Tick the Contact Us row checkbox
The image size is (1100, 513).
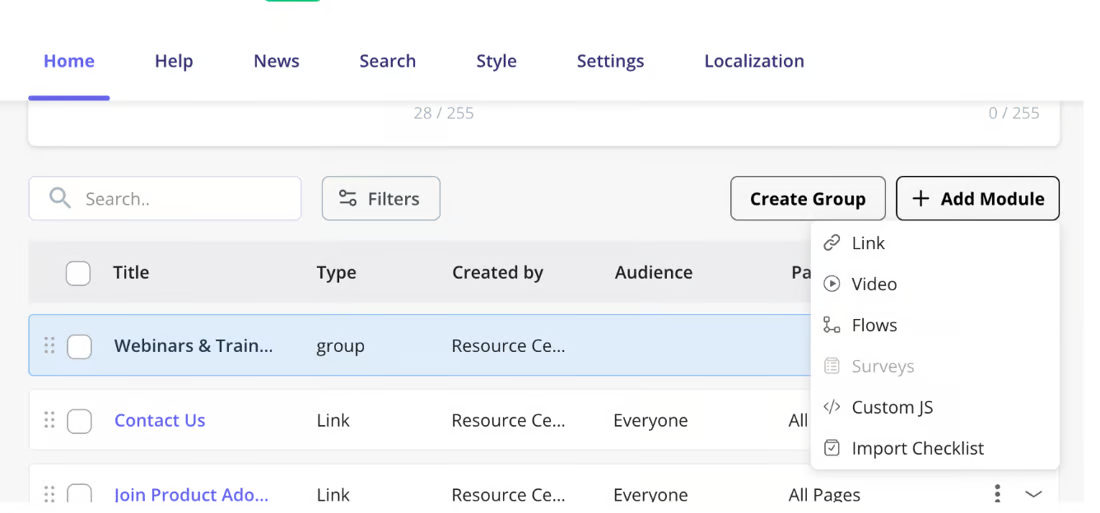(x=79, y=421)
